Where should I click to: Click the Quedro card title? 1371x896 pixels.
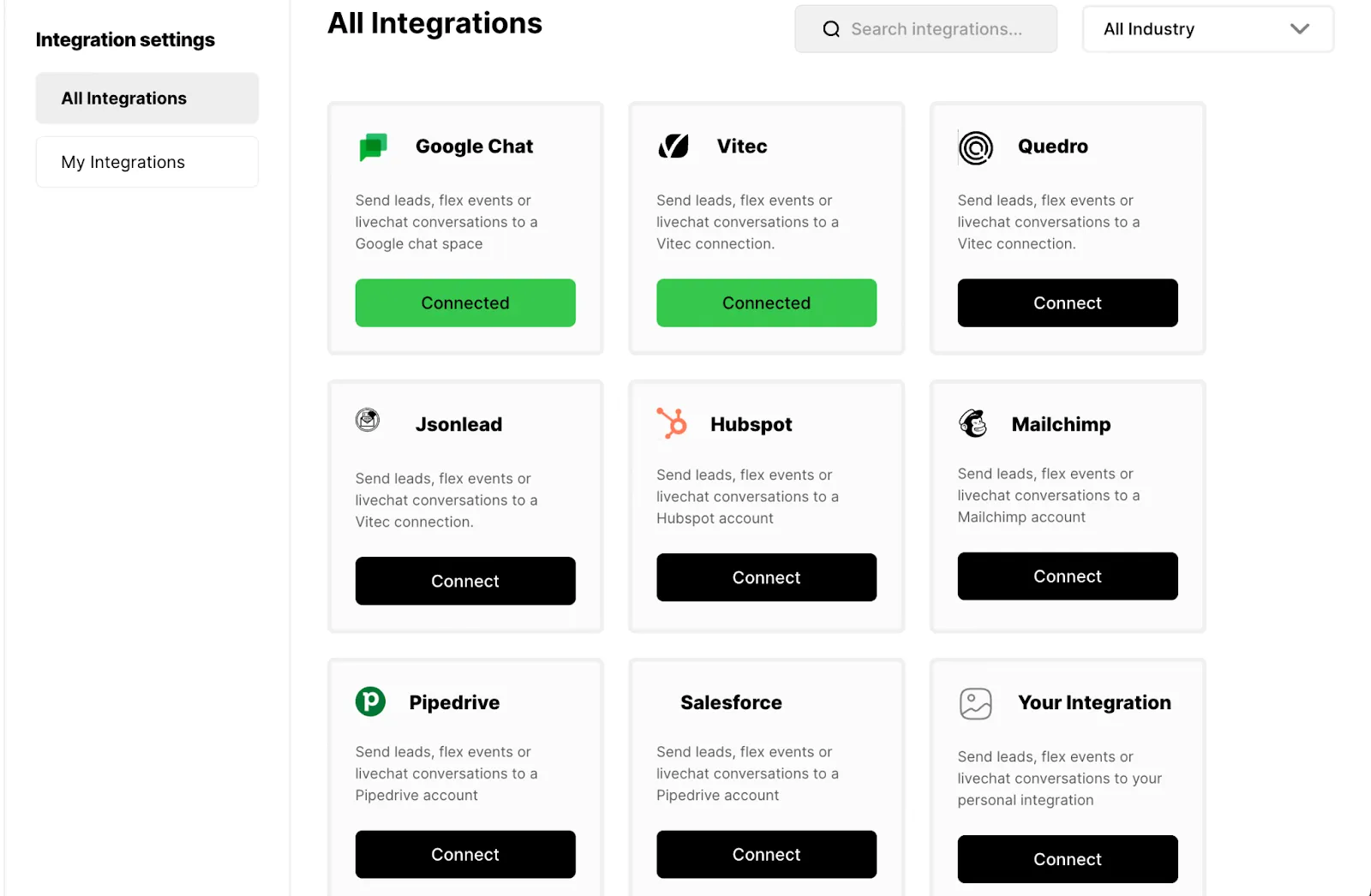(1053, 146)
